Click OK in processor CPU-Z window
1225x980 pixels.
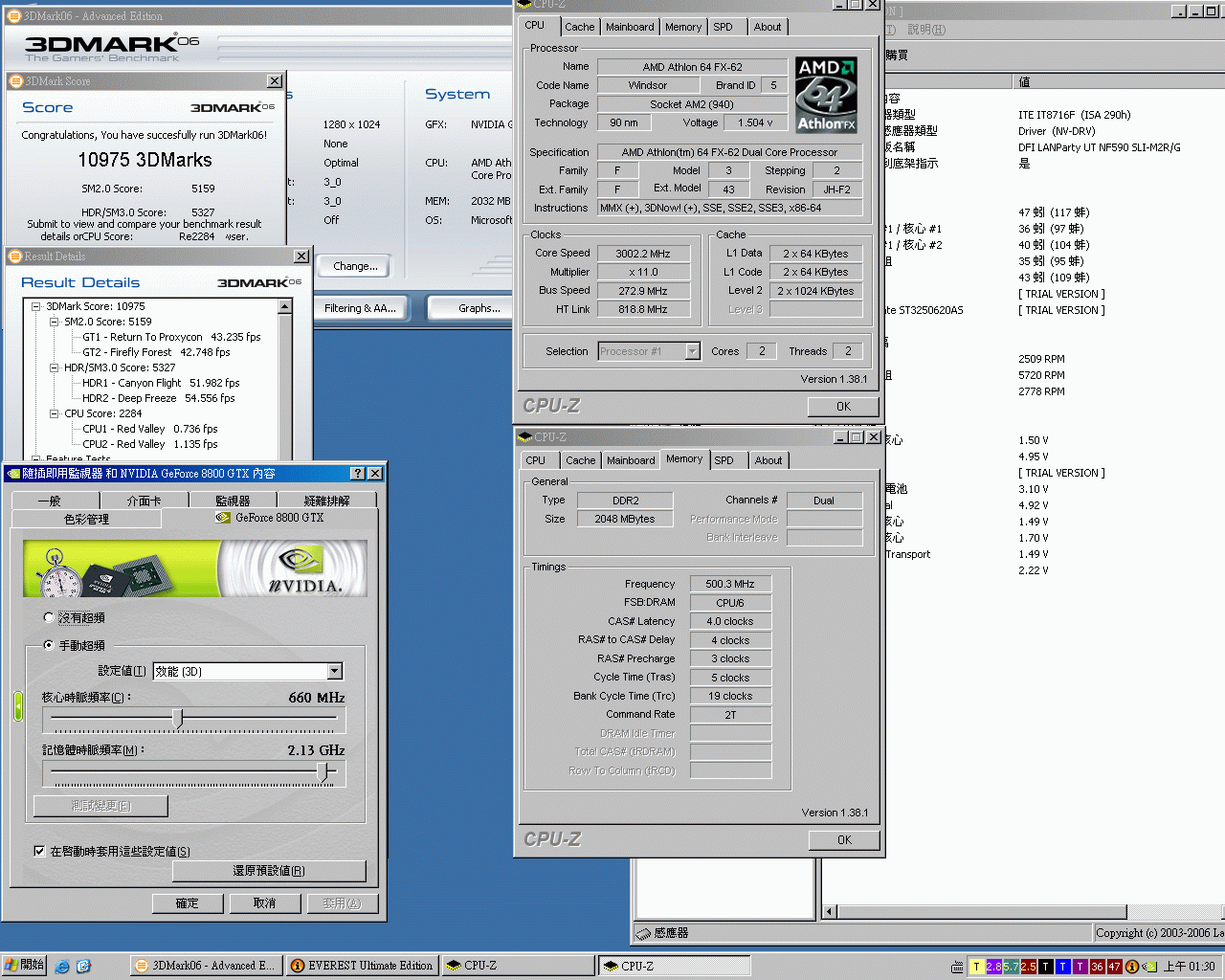(843, 407)
